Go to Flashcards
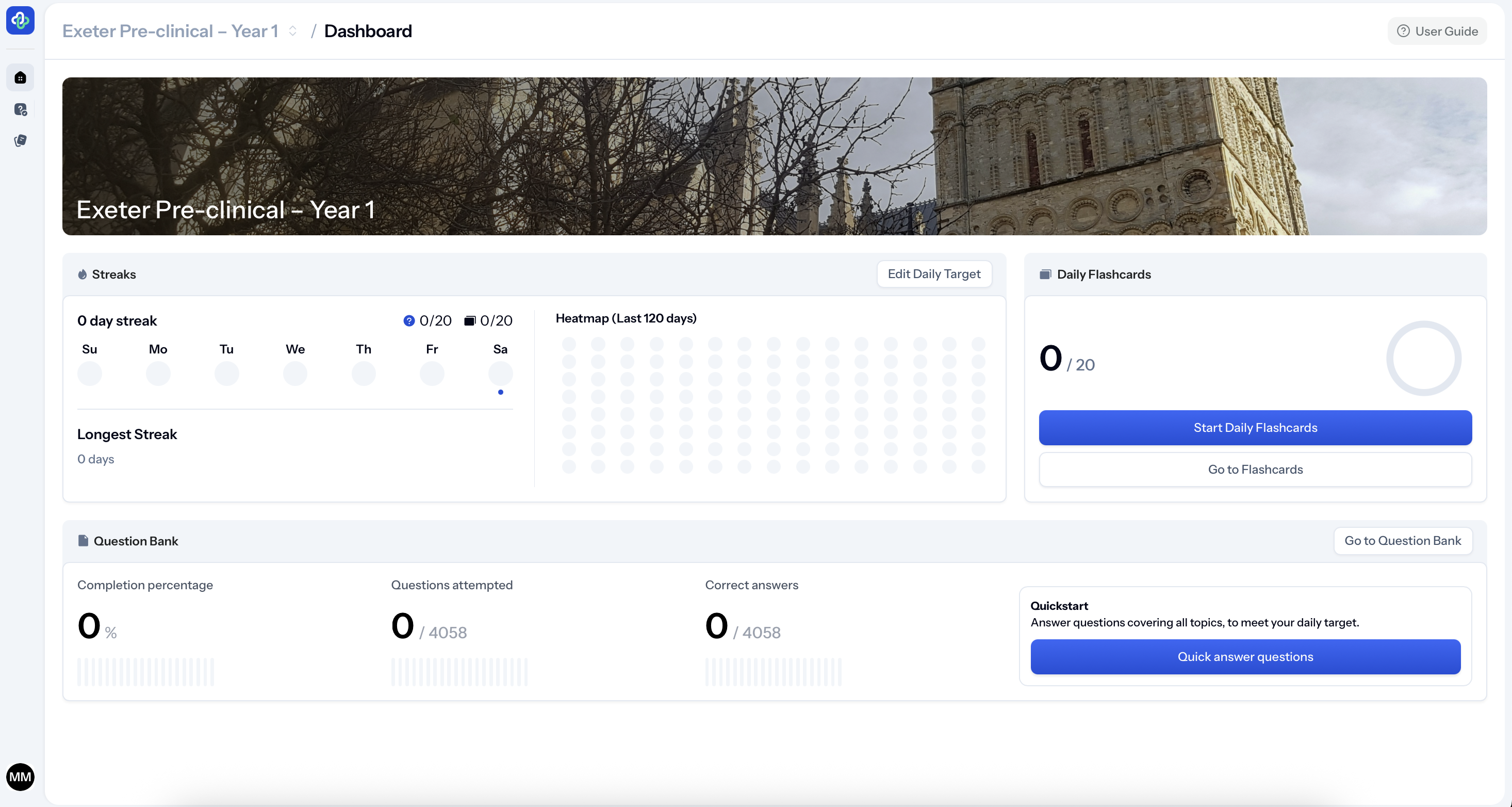 [1255, 469]
